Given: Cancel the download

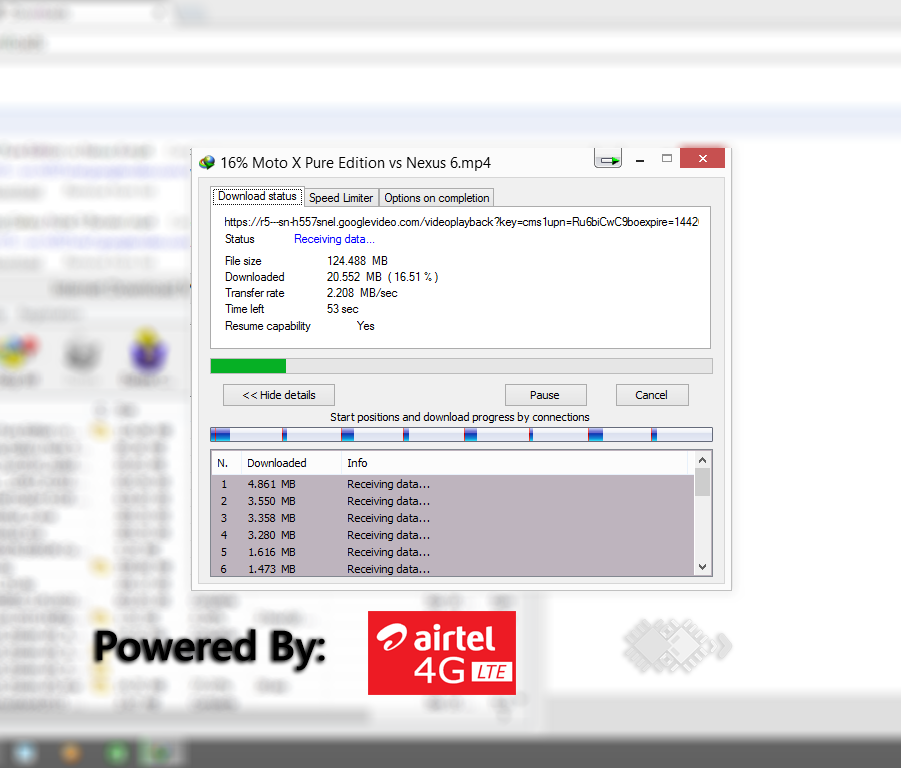Looking at the screenshot, I should coord(652,395).
